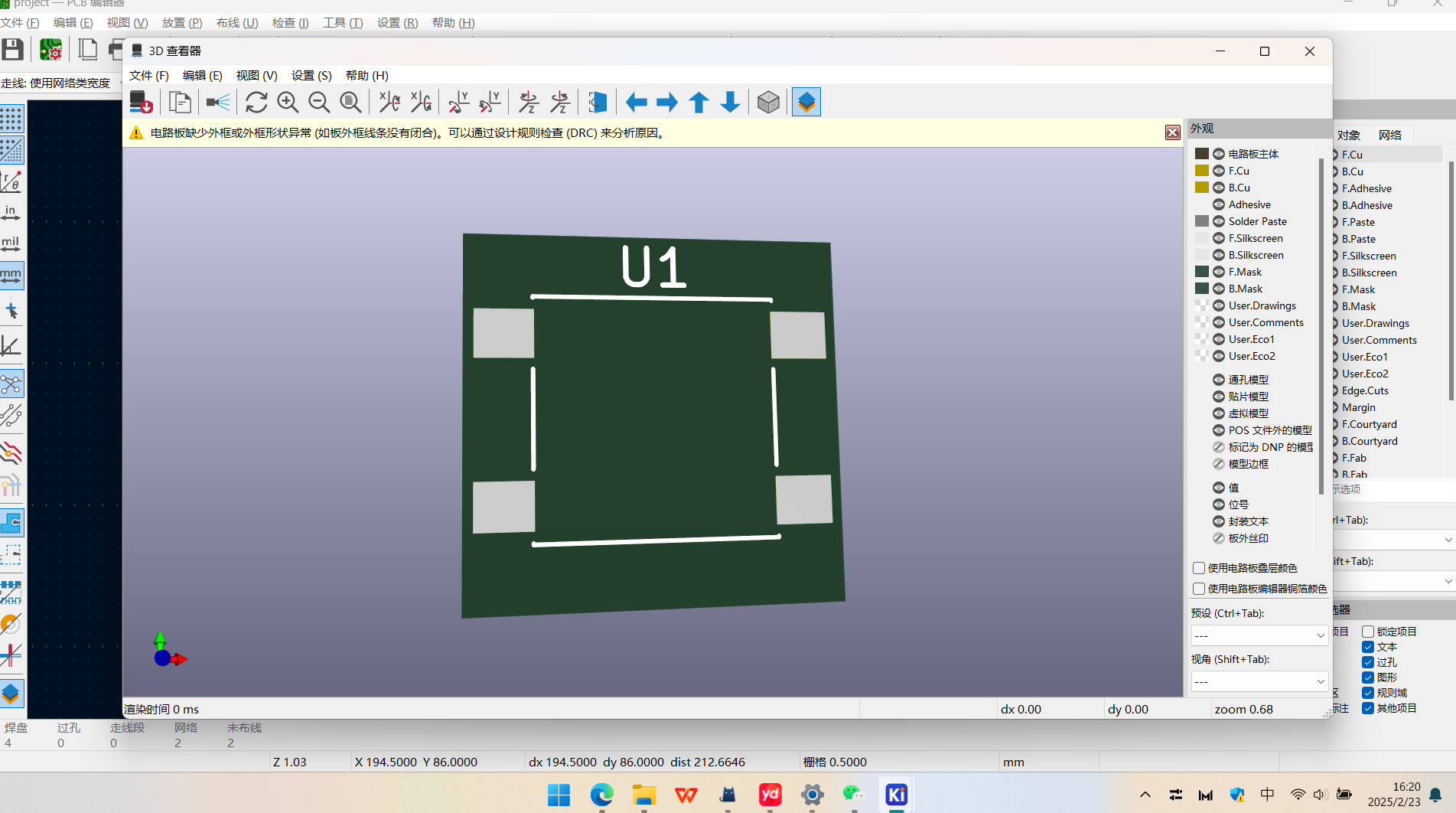Zoom out using the magnifier minus icon
1456x813 pixels.
pos(319,102)
